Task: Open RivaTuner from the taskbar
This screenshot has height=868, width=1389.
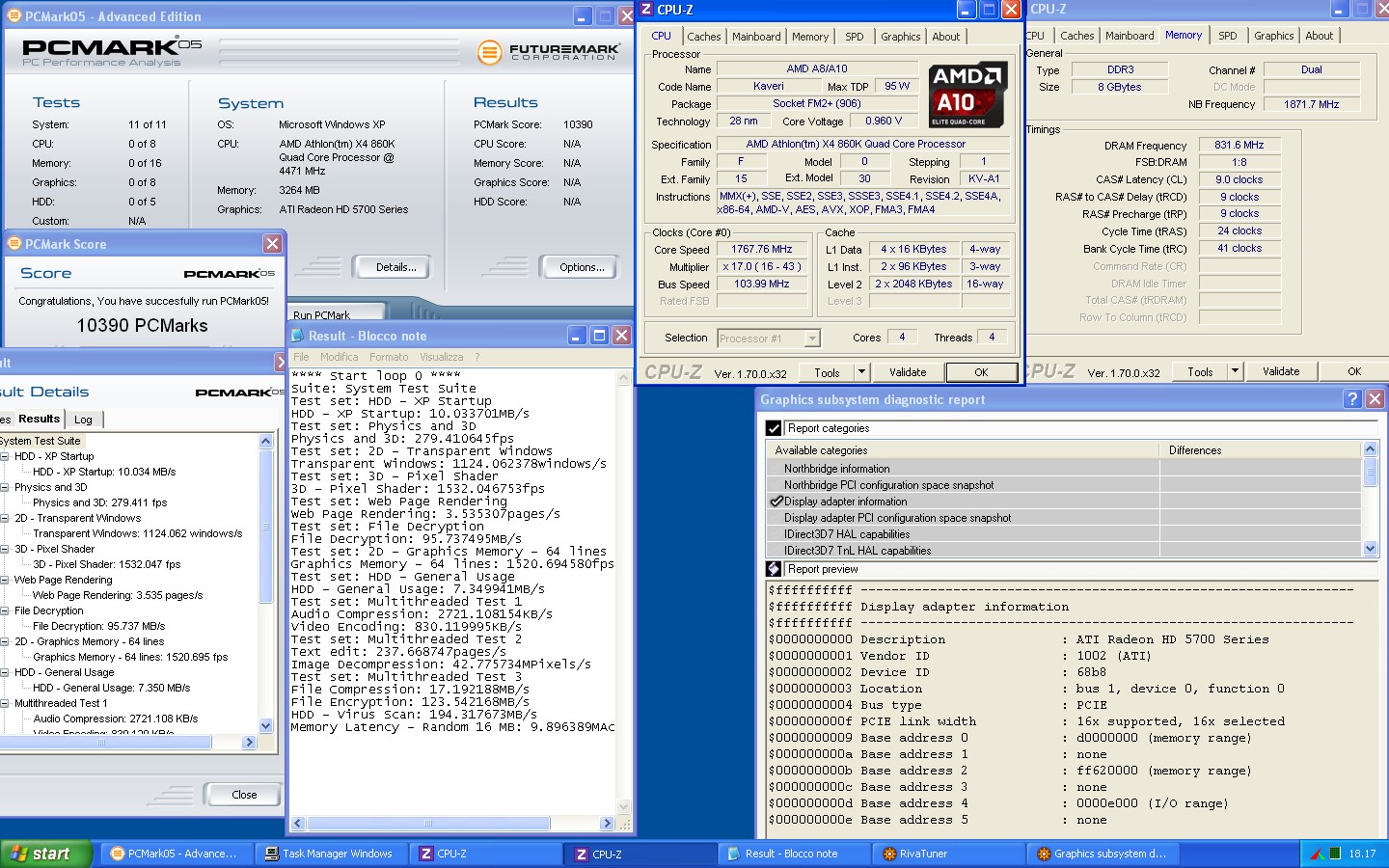Action: [x=950, y=854]
